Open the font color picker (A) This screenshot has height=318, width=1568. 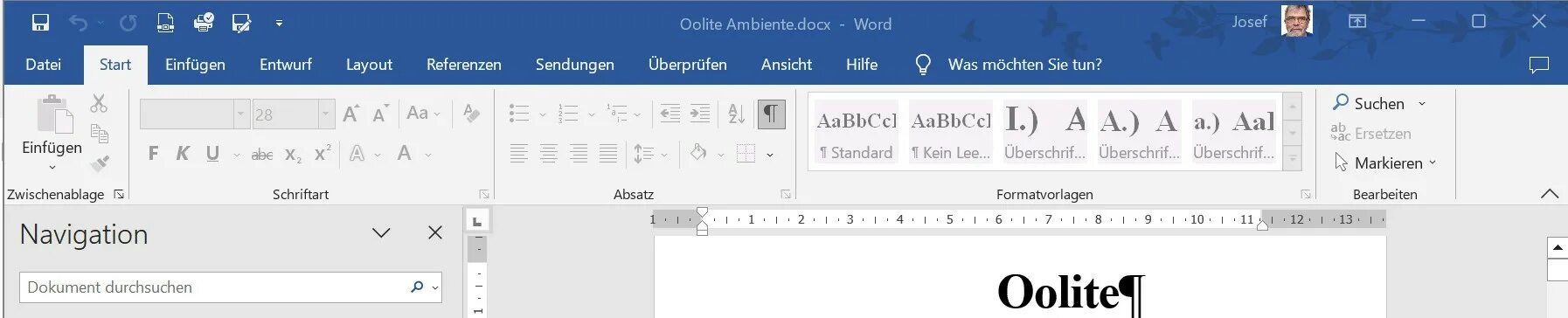(404, 154)
